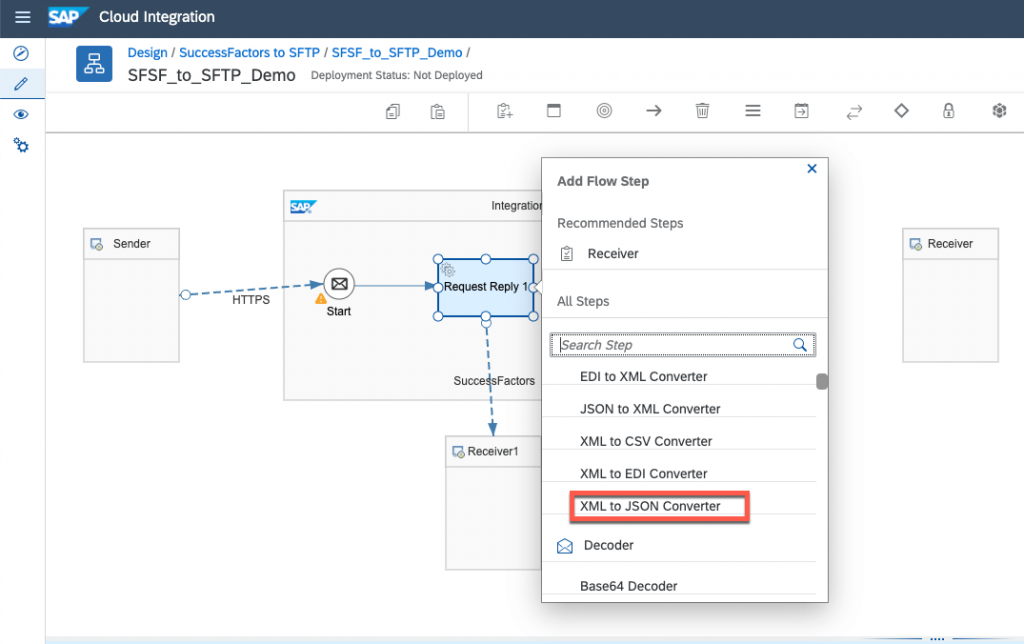Click the paste clipboard icon in toolbar

click(x=438, y=111)
